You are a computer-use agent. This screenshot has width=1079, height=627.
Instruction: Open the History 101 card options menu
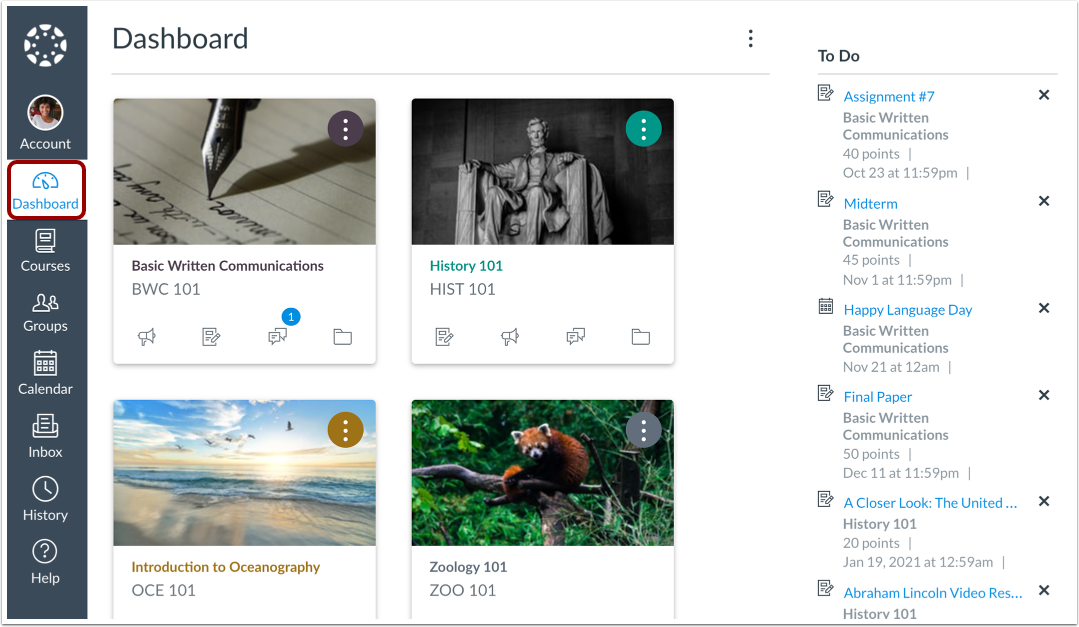click(644, 128)
